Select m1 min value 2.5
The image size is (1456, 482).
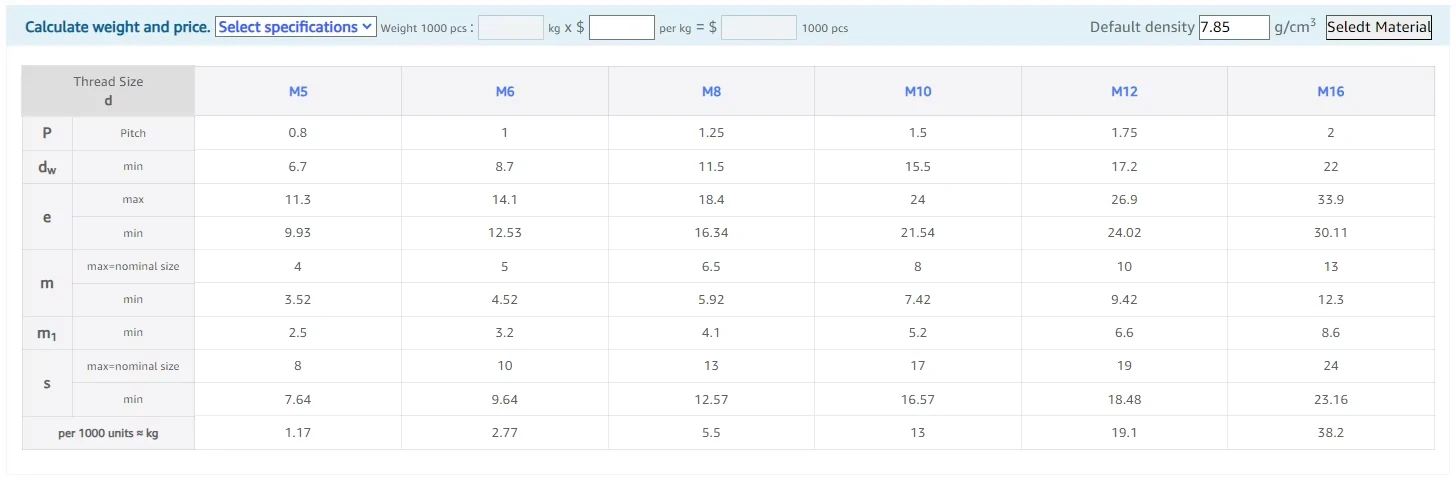click(x=298, y=333)
